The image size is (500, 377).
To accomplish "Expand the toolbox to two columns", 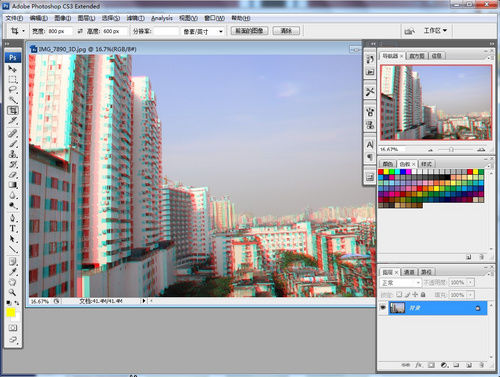I will tap(7, 44).
